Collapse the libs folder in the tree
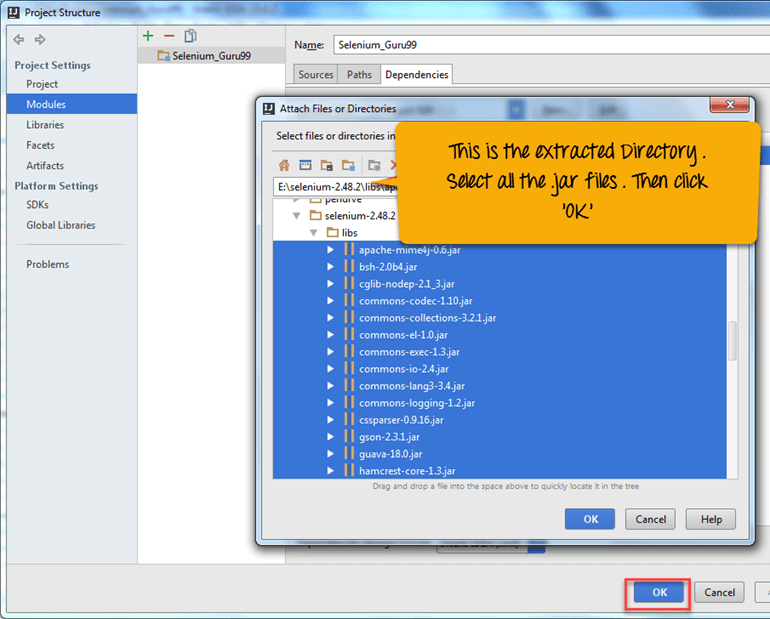 (x=314, y=233)
